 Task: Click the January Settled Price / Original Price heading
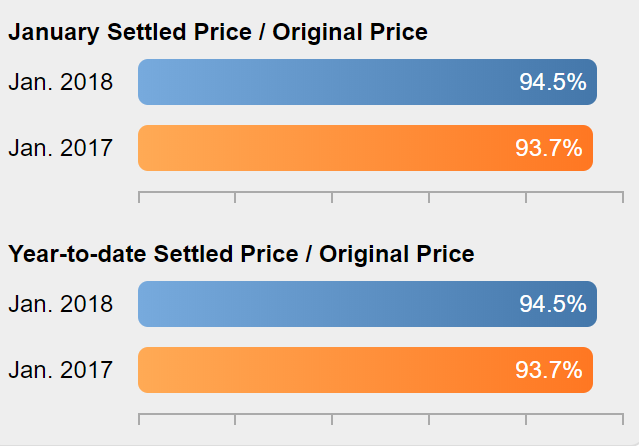[218, 32]
